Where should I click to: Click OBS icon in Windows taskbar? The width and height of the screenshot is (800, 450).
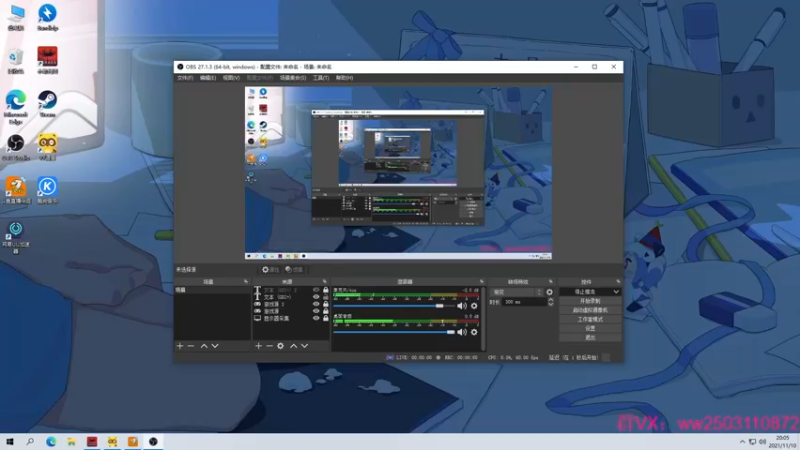click(x=153, y=442)
